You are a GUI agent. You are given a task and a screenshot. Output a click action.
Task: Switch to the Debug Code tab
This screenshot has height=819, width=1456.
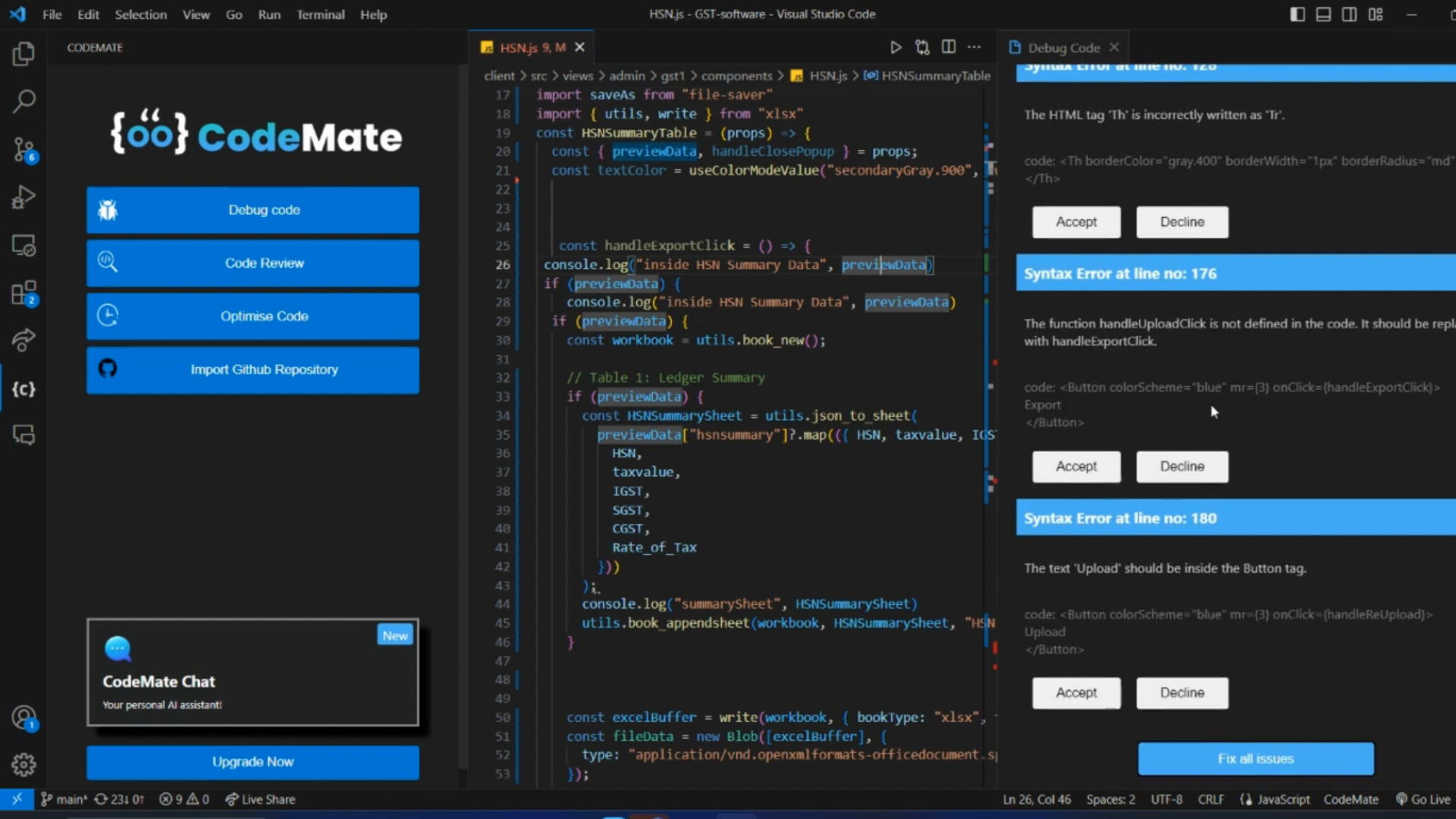1063,47
